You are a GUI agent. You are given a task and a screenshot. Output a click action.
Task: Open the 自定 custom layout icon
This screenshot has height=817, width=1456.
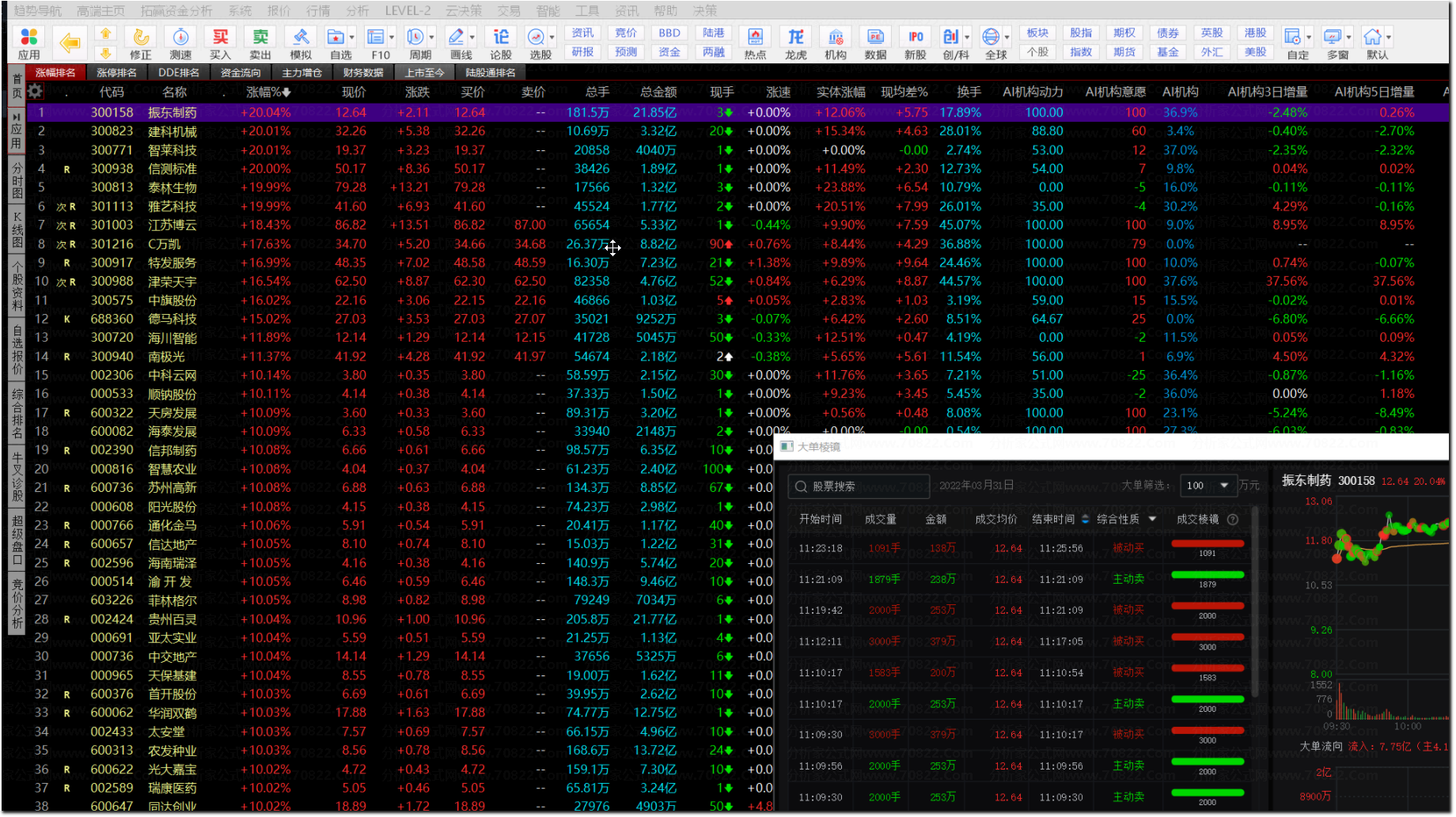coord(1295,43)
